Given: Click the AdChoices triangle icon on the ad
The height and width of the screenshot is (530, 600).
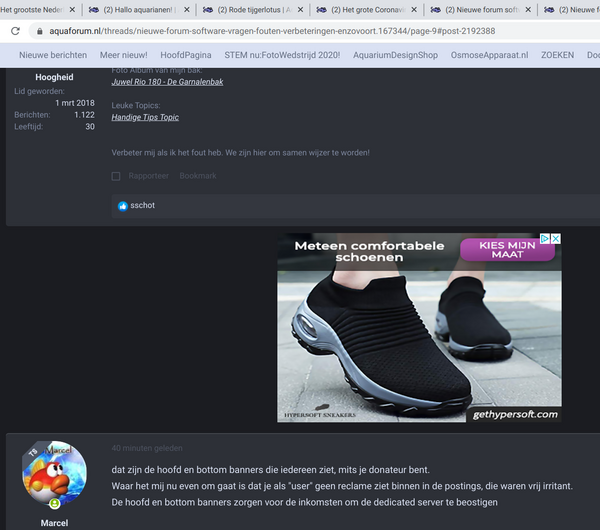Looking at the screenshot, I should click(545, 240).
